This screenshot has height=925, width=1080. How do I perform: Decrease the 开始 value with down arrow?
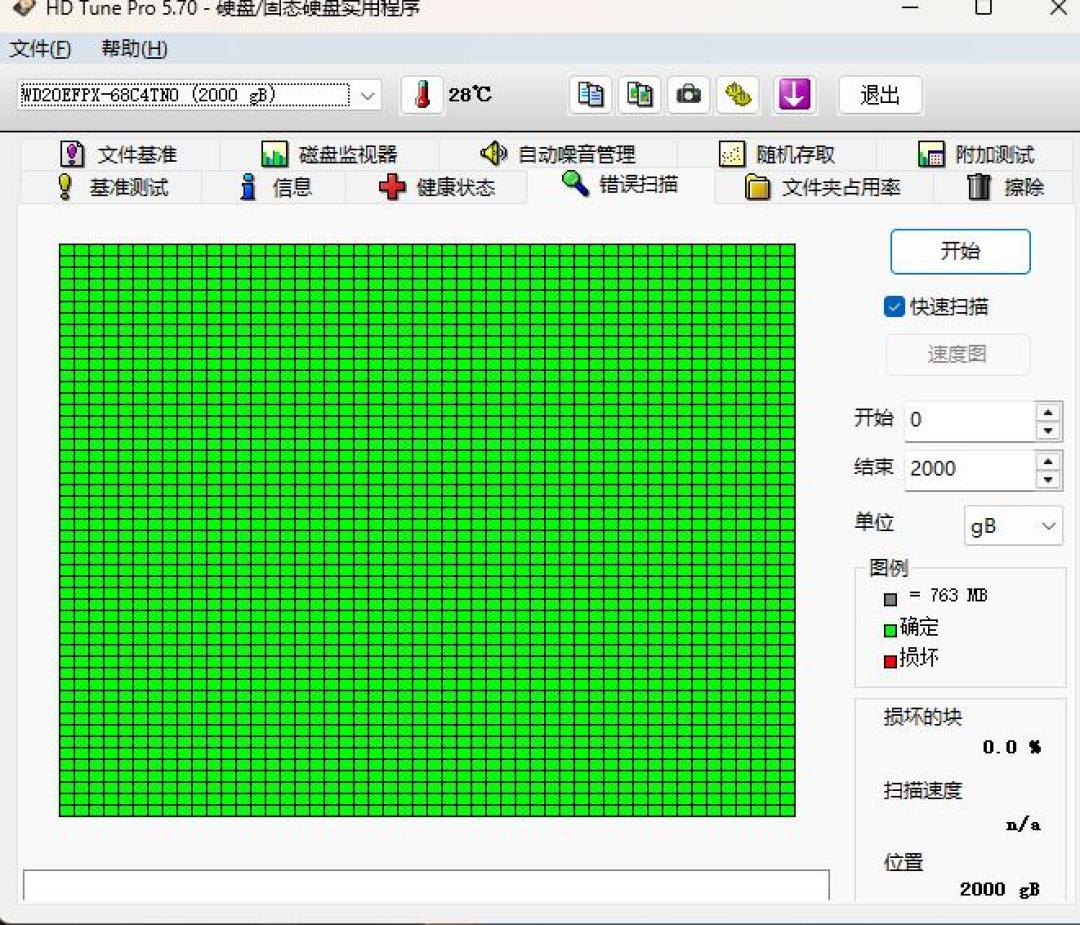coord(1048,430)
